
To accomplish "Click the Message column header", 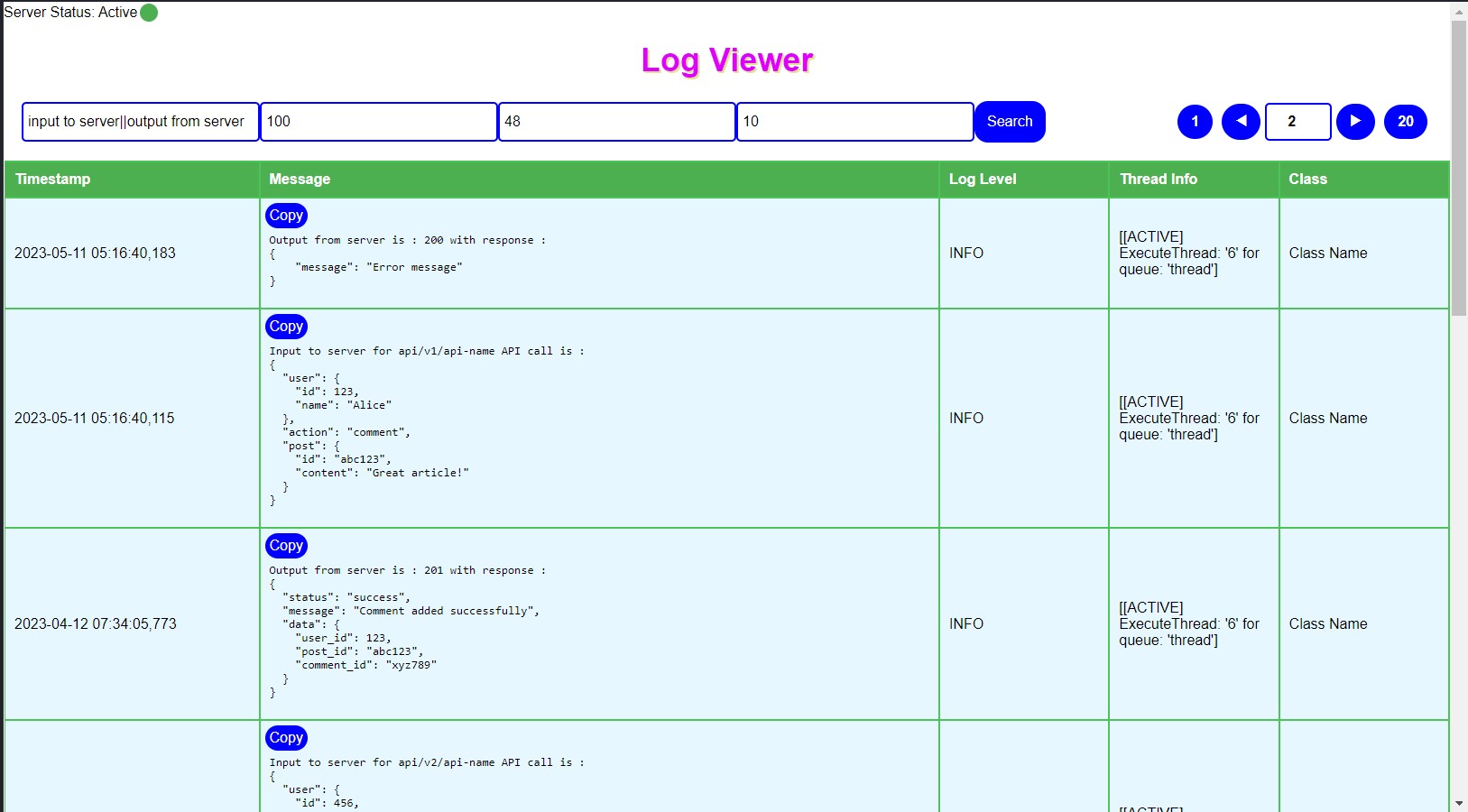I will point(300,180).
